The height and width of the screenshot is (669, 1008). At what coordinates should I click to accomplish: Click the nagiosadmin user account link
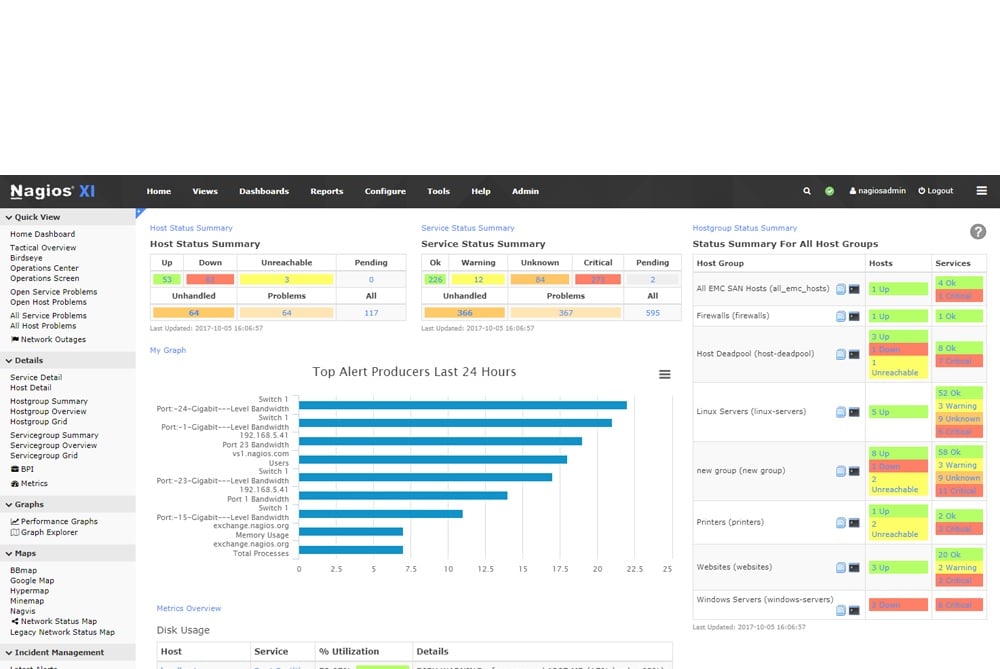(878, 191)
